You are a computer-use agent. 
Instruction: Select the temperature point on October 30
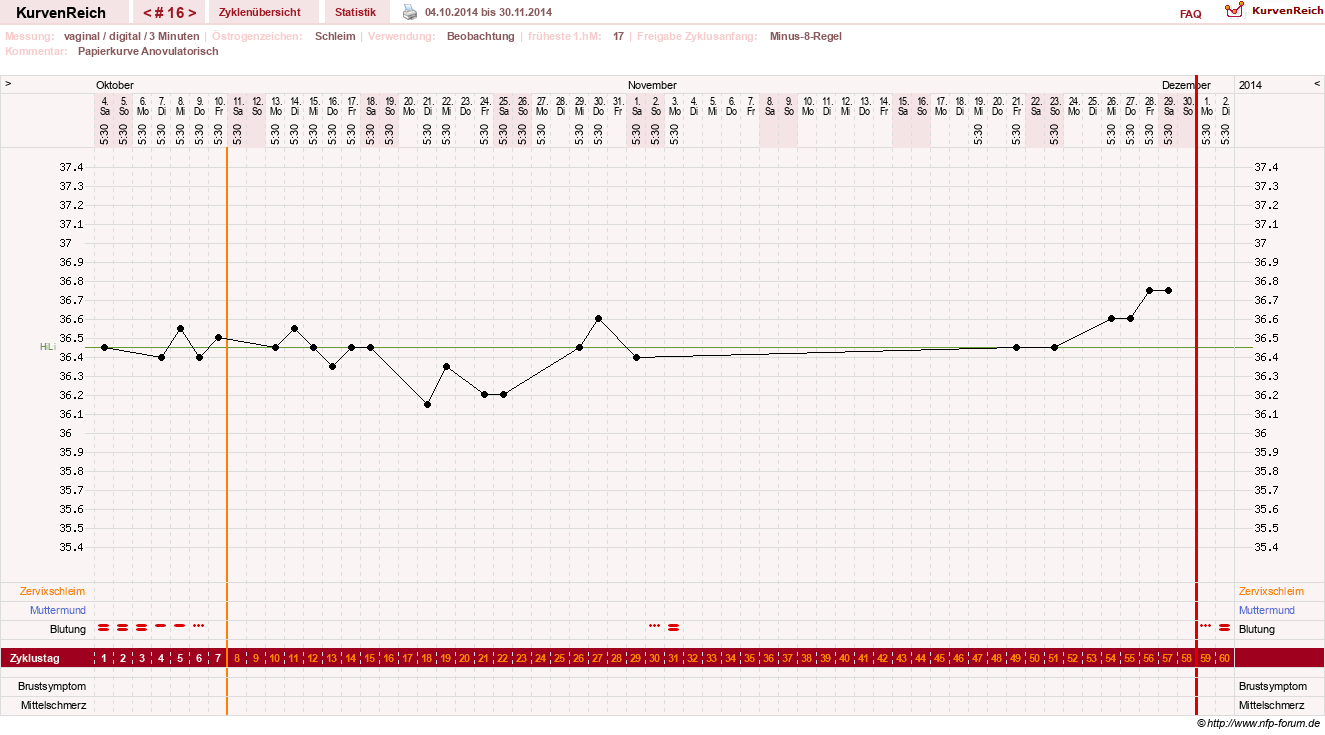pos(598,318)
